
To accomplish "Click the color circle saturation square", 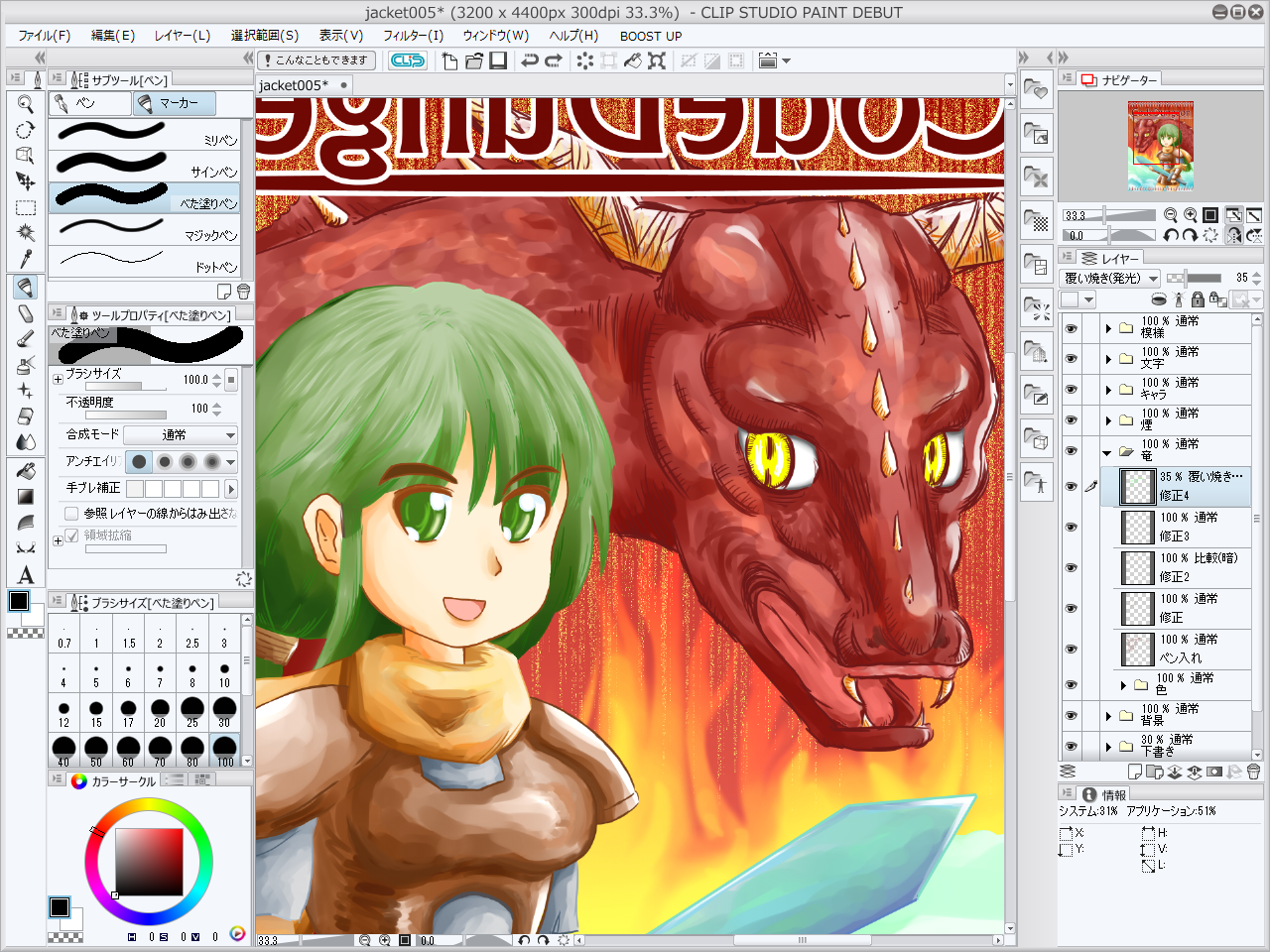I will click(149, 861).
